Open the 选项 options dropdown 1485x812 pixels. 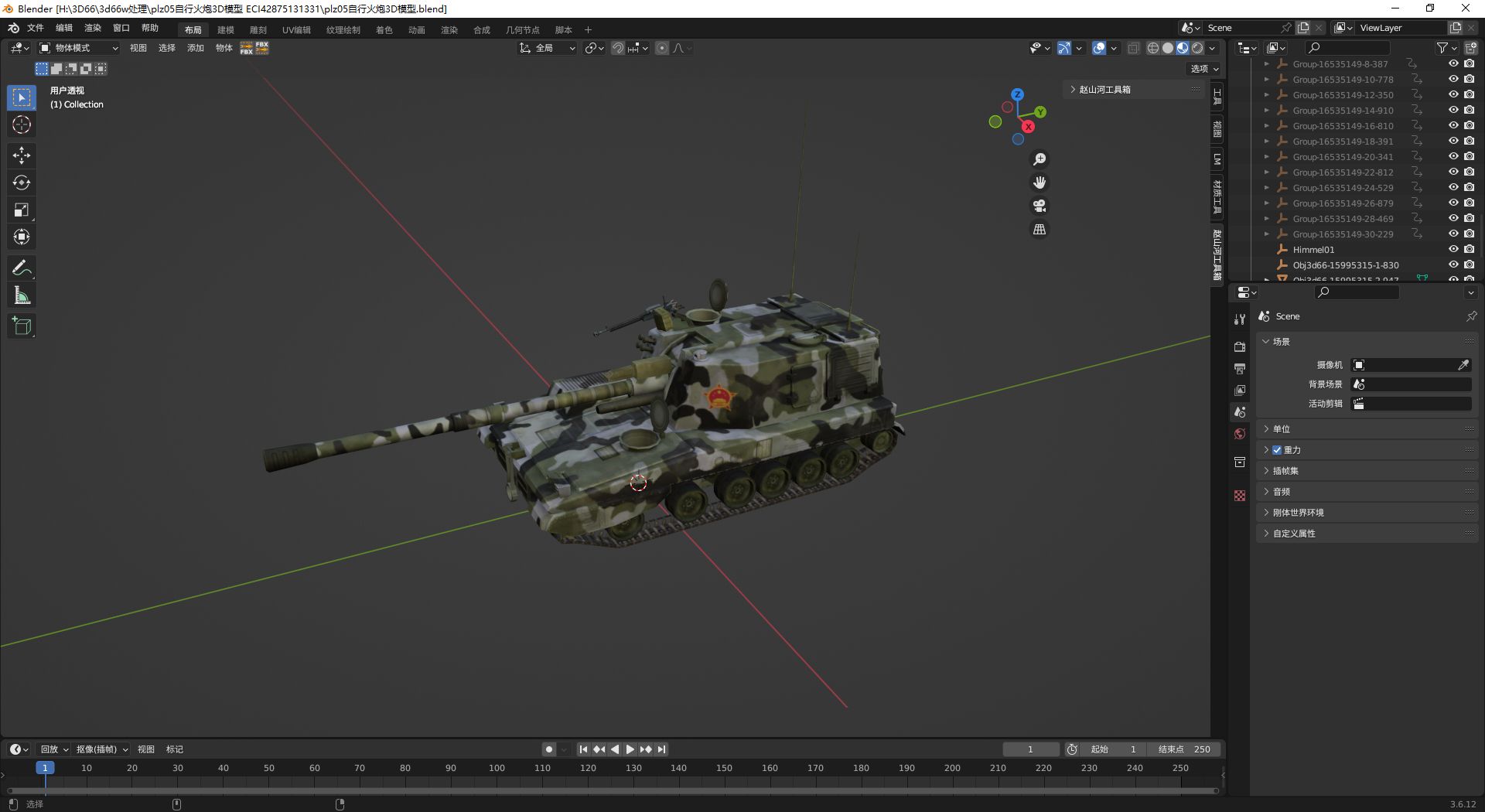pos(1204,69)
